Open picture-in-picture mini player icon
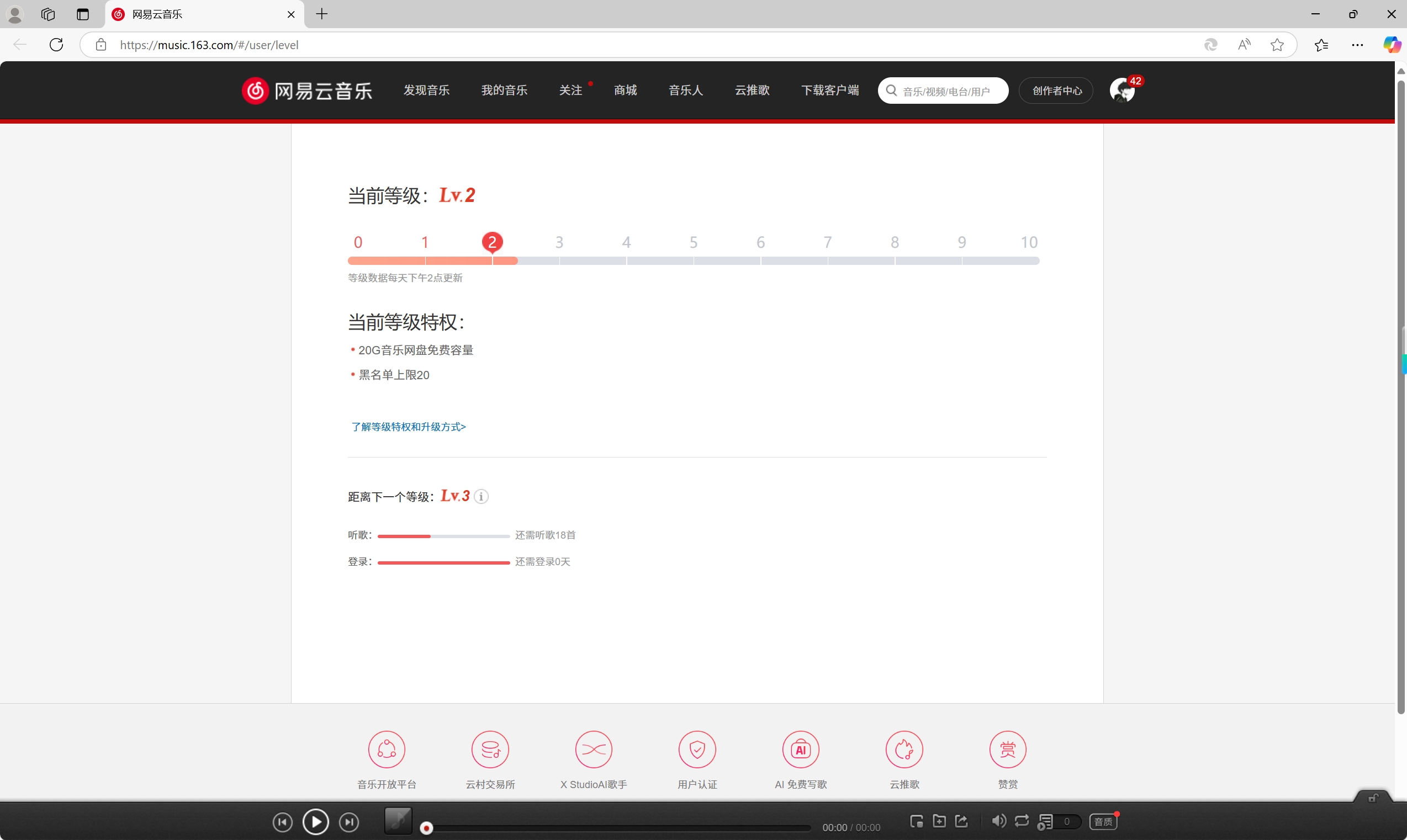Viewport: 1407px width, 840px height. click(916, 821)
